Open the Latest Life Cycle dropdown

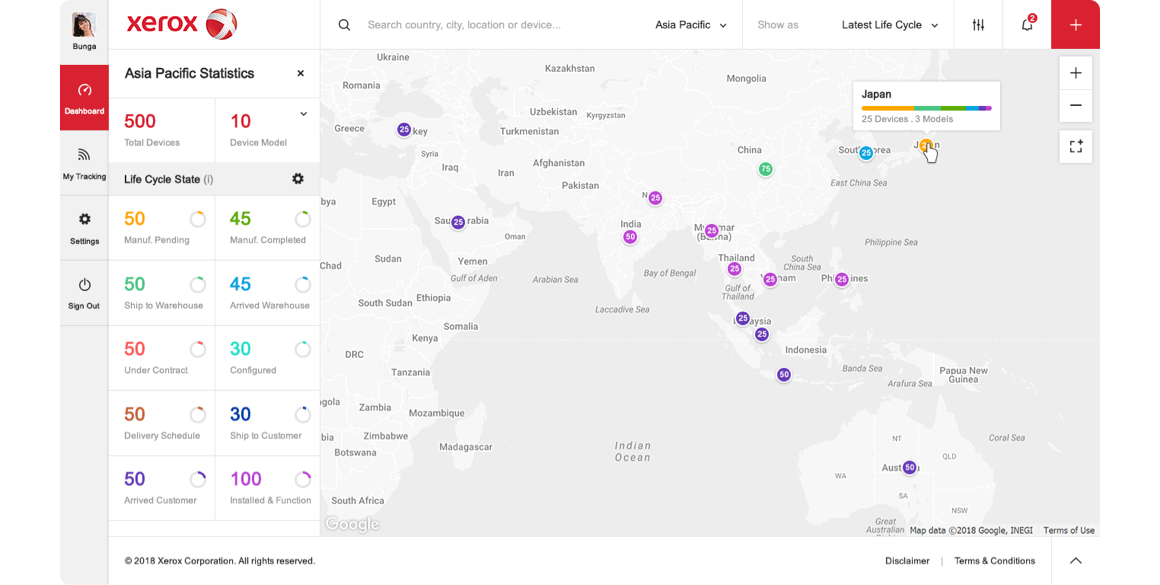890,24
